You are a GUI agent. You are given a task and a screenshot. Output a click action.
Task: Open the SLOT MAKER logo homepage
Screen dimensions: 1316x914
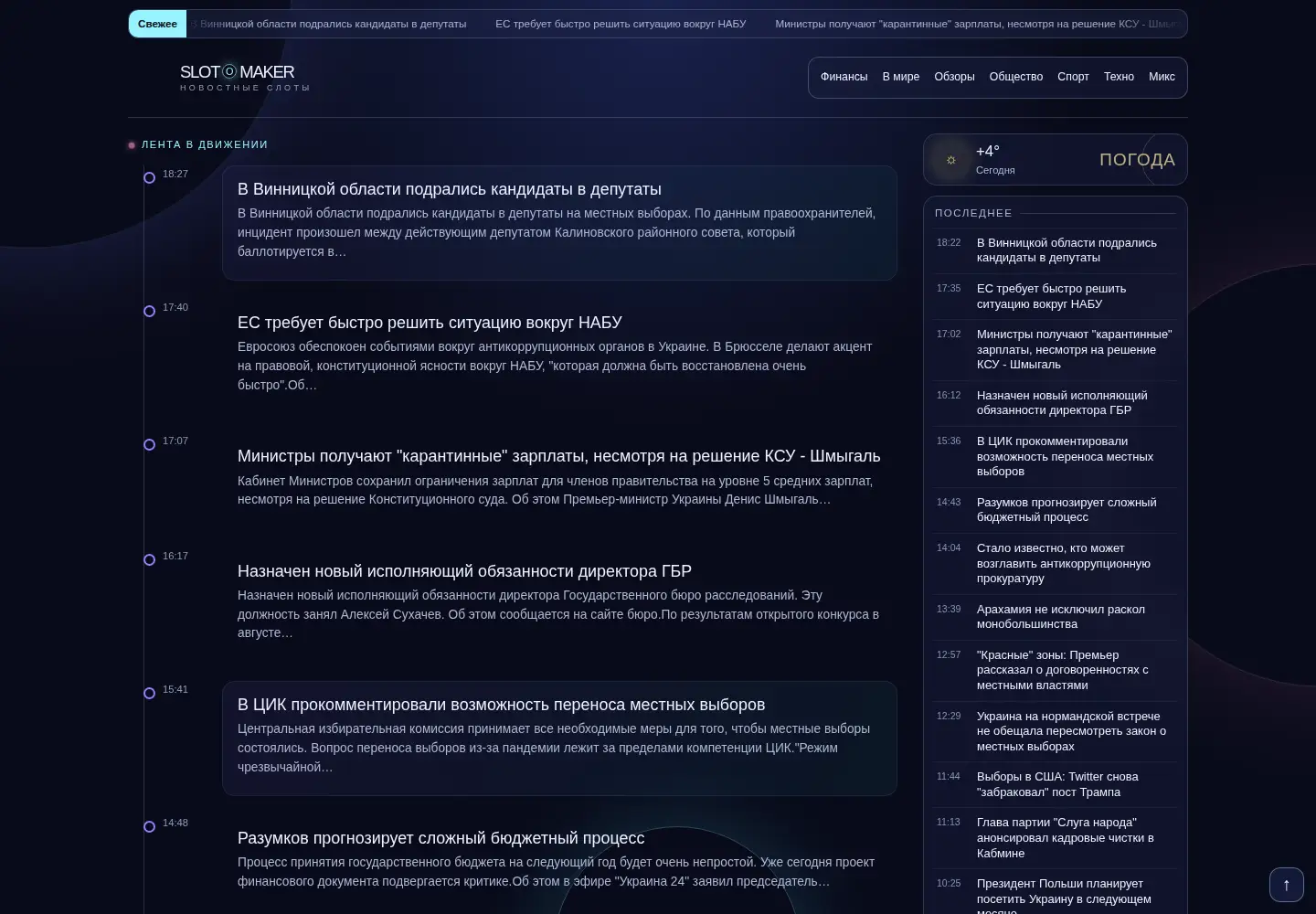pyautogui.click(x=245, y=78)
